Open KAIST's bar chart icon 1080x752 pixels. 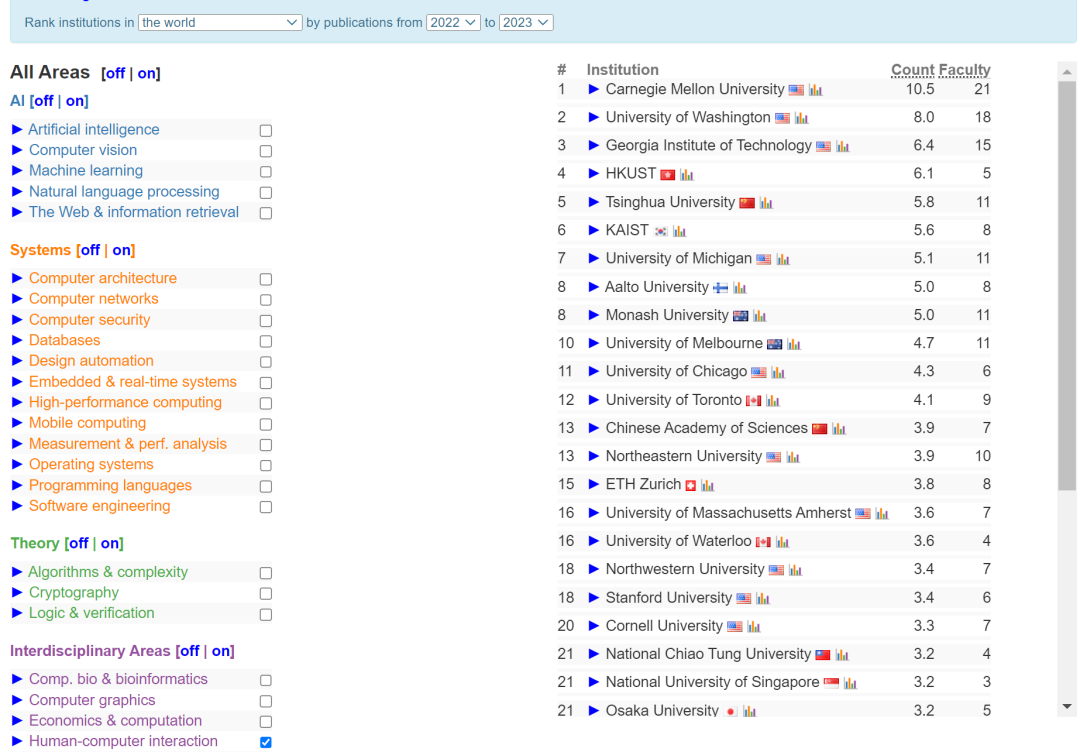click(678, 229)
